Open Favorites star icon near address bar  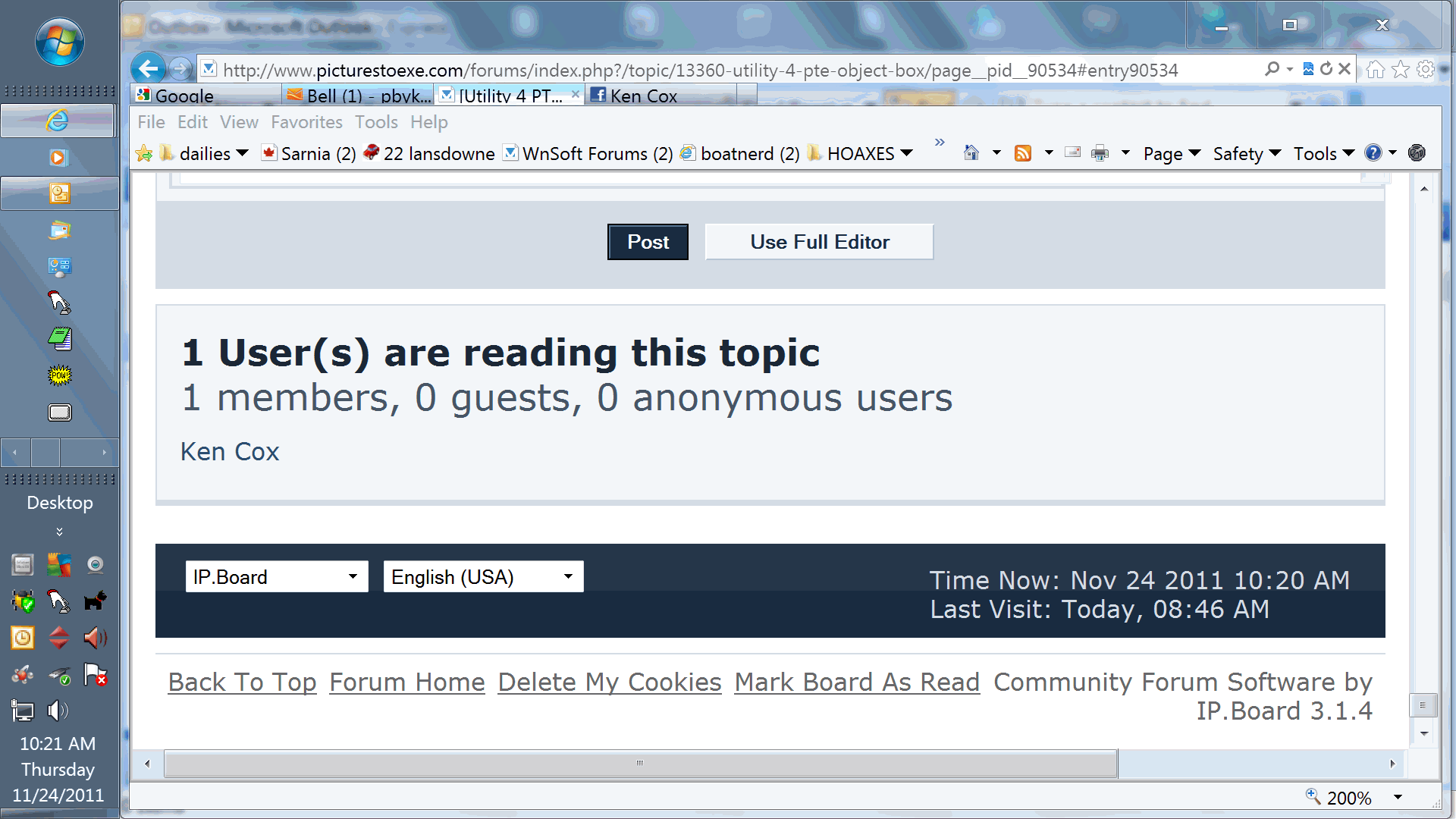point(1401,70)
